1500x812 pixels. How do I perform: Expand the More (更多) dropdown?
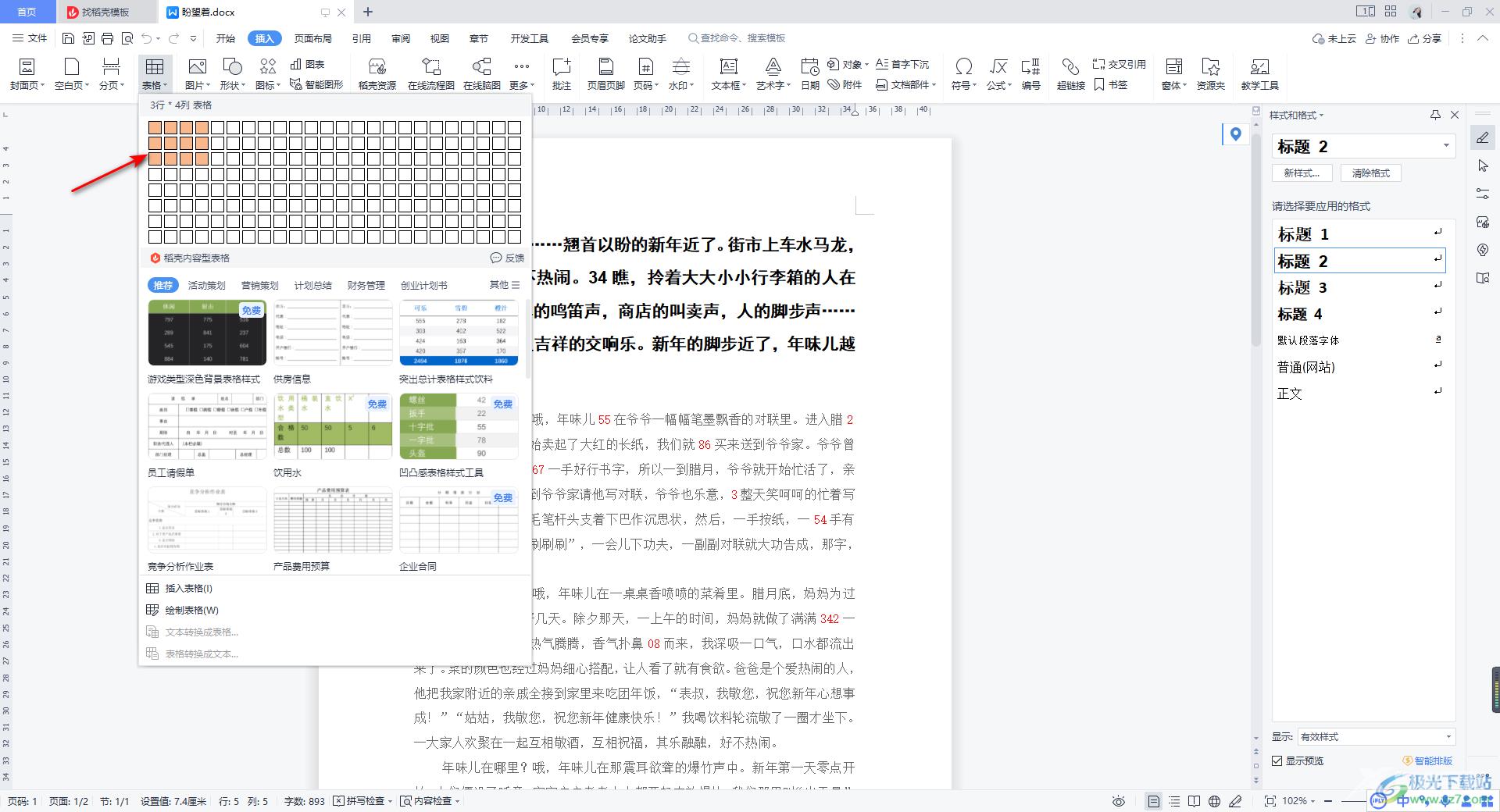[522, 73]
